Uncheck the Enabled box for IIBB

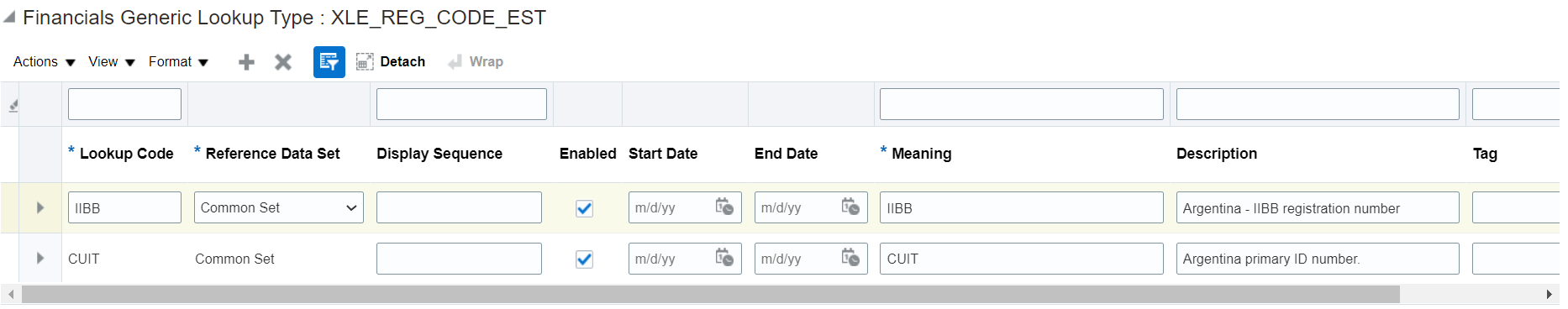pyautogui.click(x=584, y=208)
